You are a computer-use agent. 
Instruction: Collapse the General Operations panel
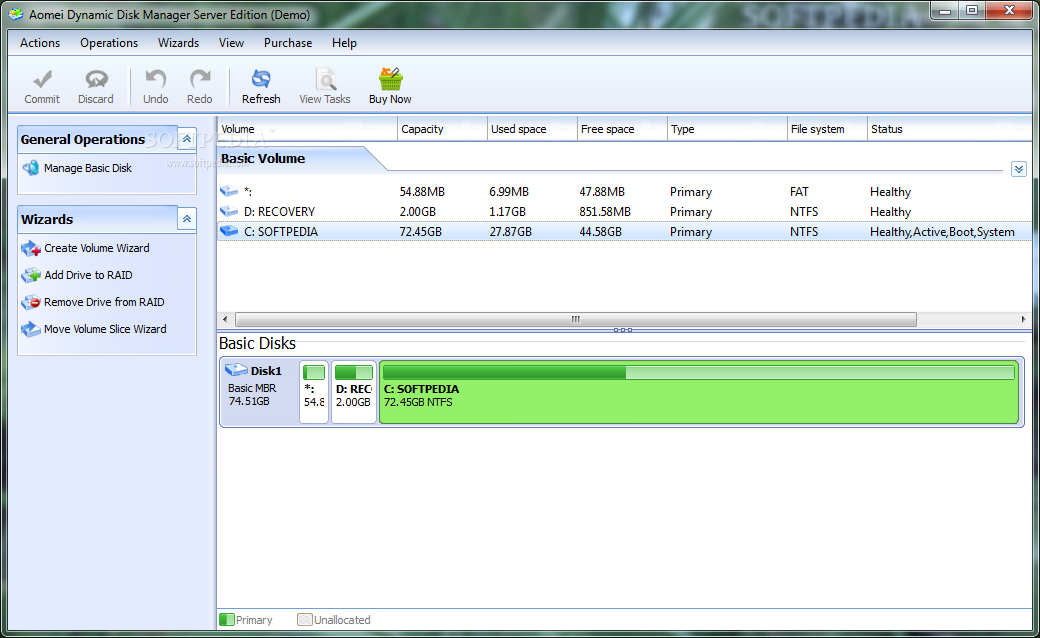tap(186, 139)
